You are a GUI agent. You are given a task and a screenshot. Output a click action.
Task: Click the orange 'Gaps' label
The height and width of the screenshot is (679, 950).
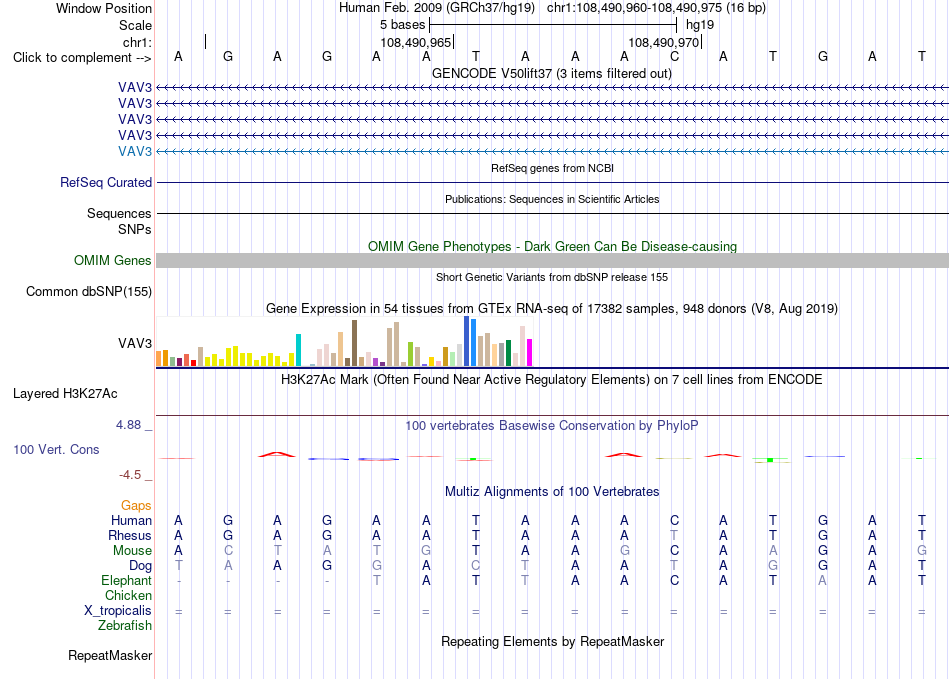pos(136,505)
